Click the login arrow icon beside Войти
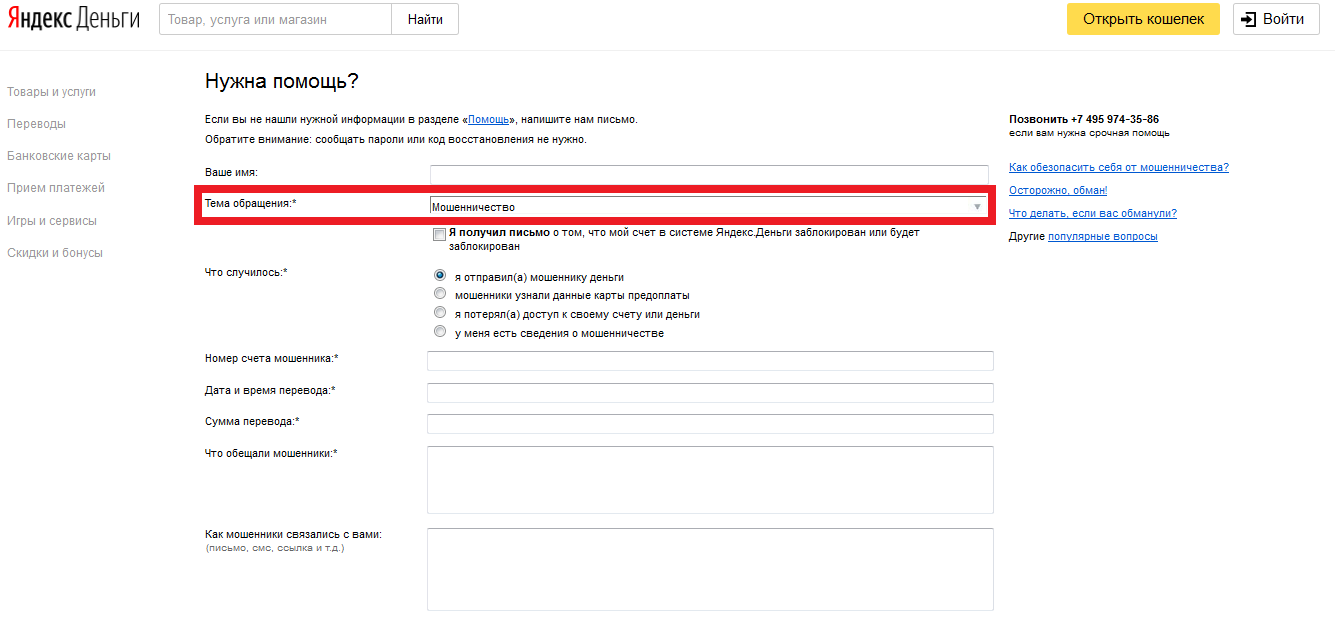 coord(1249,19)
